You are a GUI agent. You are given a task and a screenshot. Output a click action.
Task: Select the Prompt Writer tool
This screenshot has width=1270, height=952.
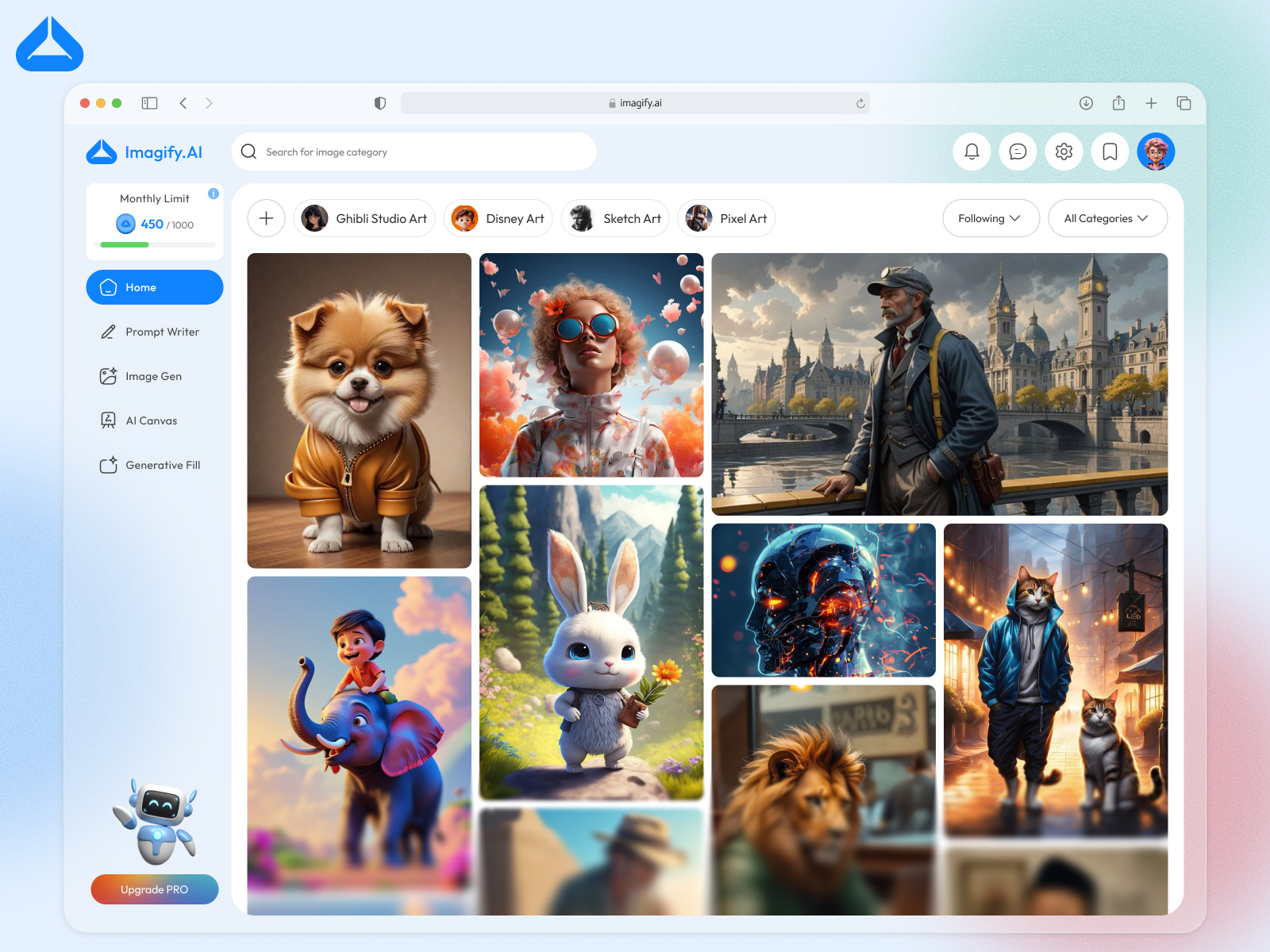pos(155,332)
